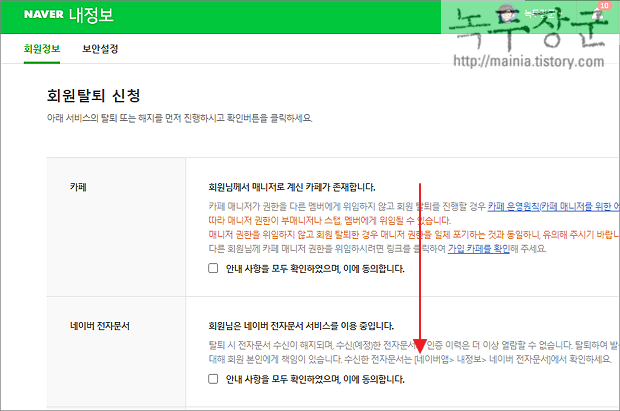This screenshot has width=620, height=411.
Task: Open the 가입 카페를 확인 link
Action: coord(478,248)
